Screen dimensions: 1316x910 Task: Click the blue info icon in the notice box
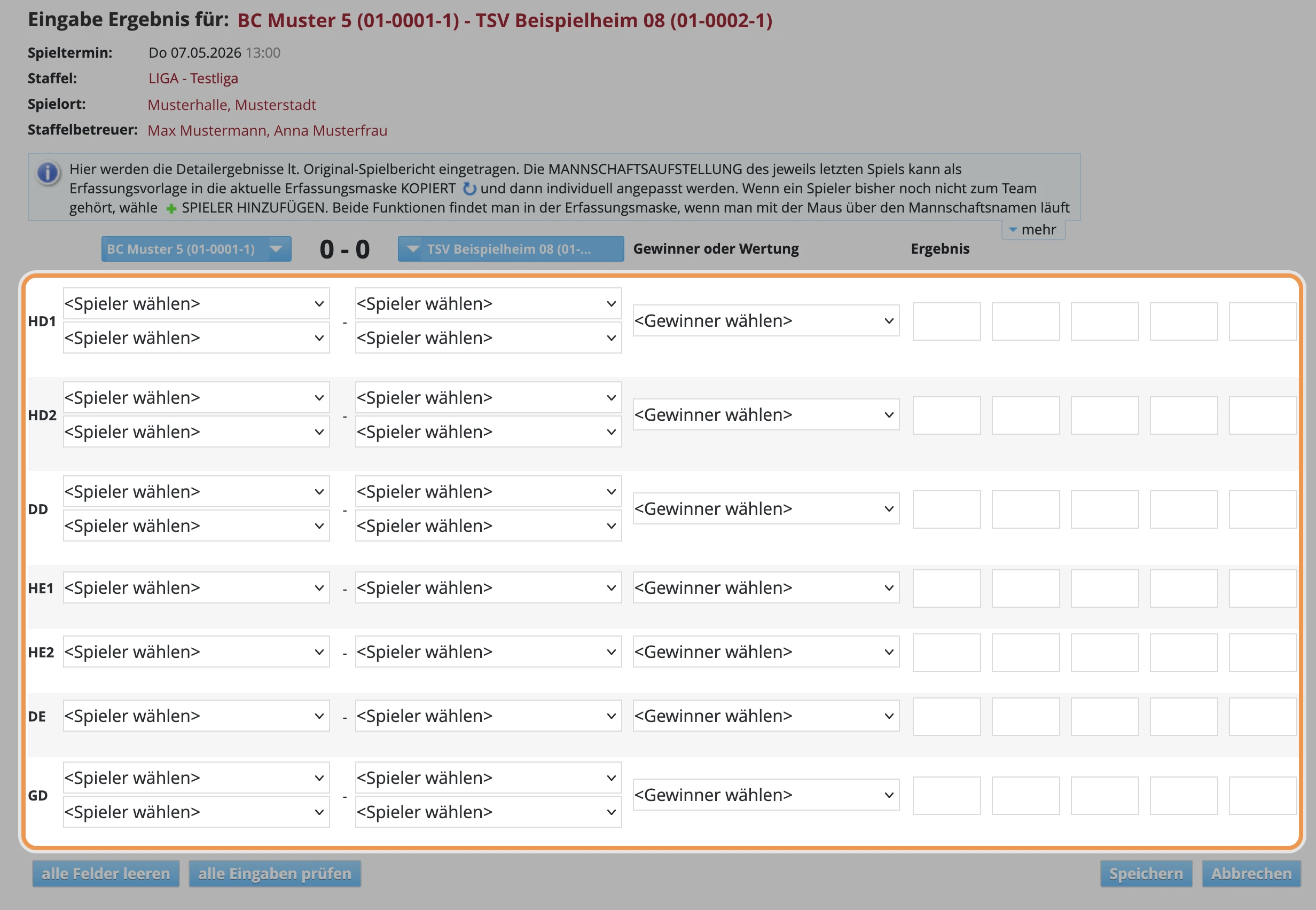[48, 172]
